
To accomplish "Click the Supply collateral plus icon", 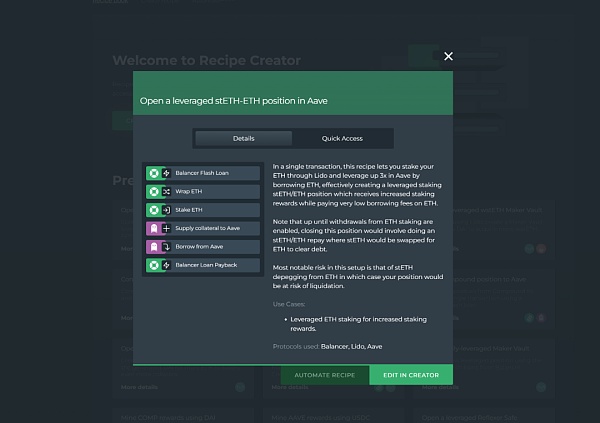I will coord(167,229).
